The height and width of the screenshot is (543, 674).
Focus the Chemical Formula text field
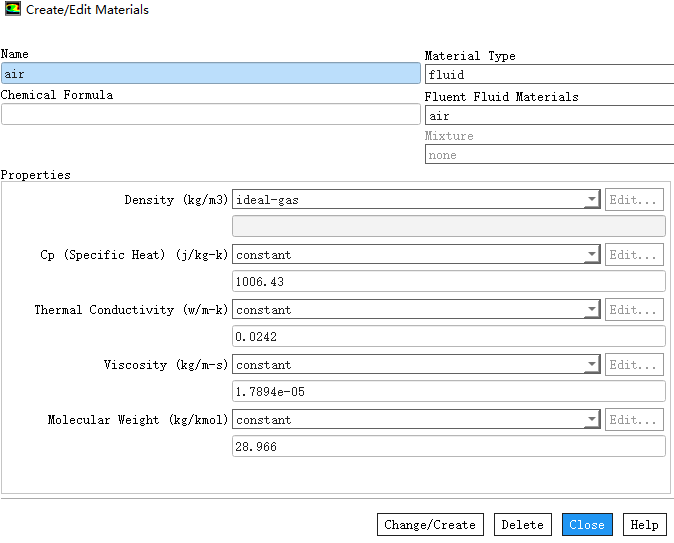(x=210, y=115)
